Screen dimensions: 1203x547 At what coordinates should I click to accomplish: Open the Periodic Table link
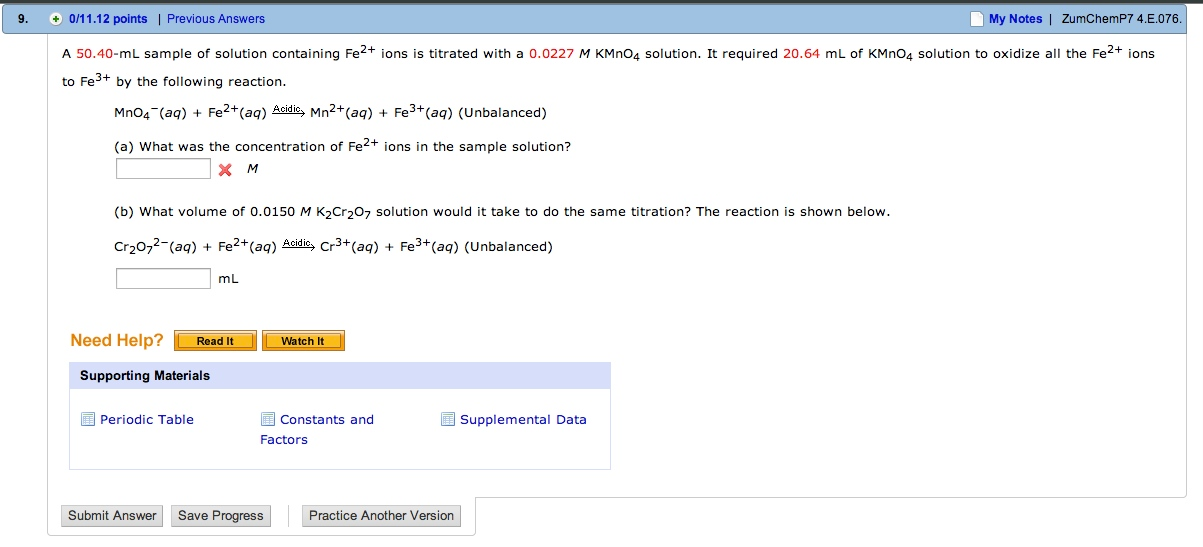click(147, 419)
